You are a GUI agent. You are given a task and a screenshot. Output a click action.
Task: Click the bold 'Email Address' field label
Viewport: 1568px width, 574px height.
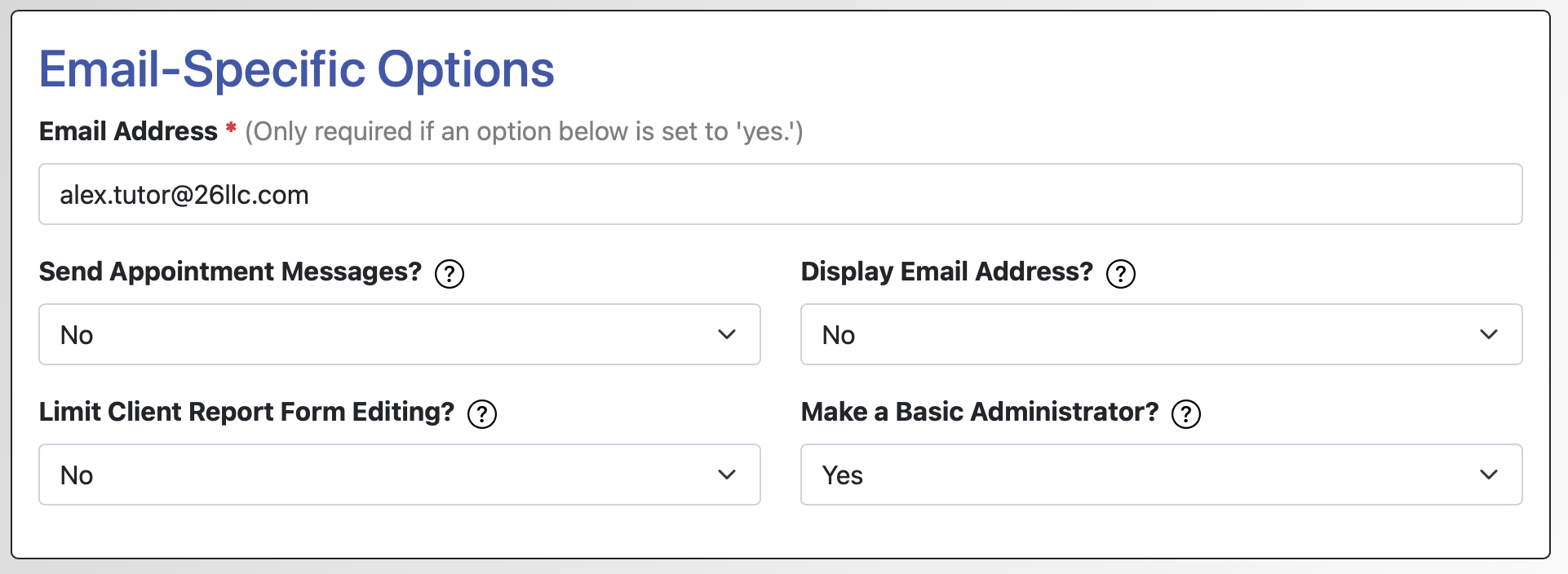point(128,131)
